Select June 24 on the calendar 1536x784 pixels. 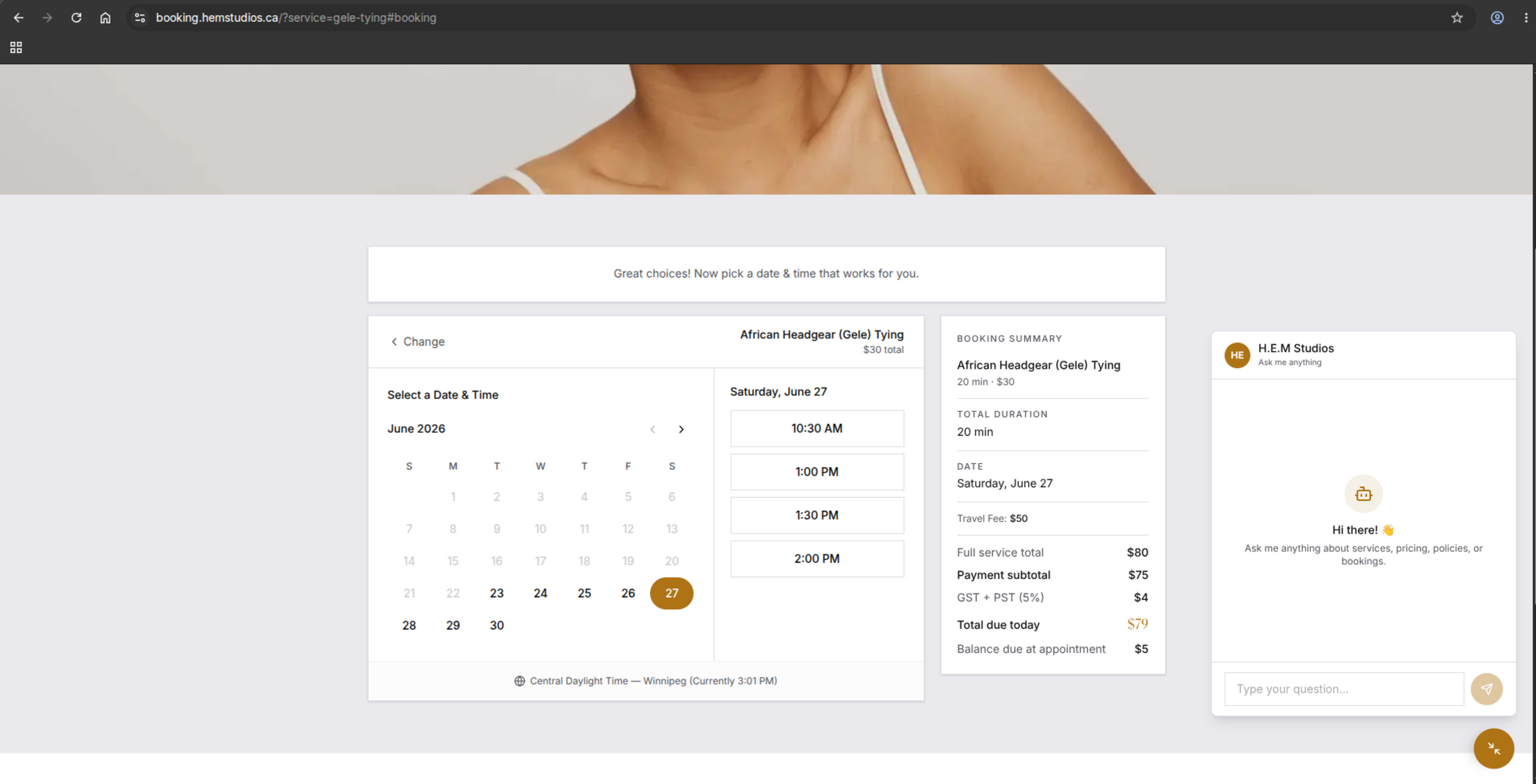pyautogui.click(x=540, y=593)
